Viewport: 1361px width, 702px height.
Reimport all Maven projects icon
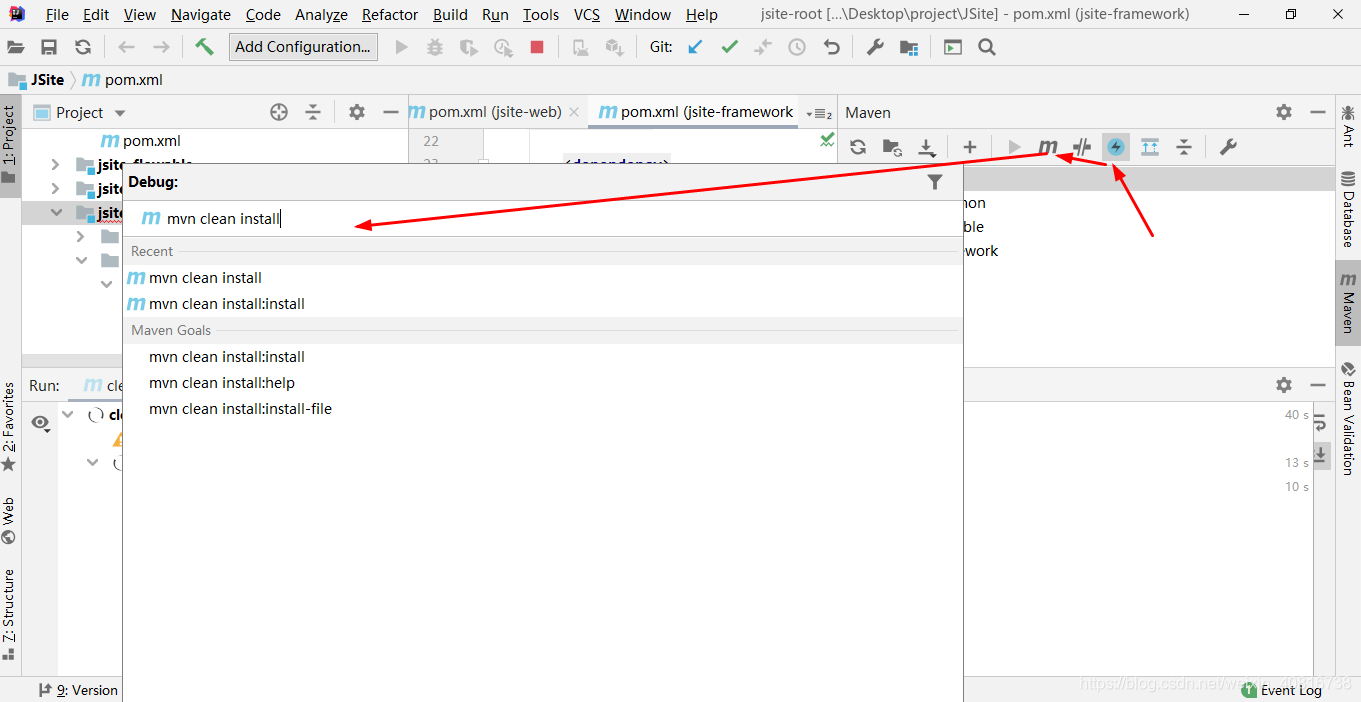[x=858, y=147]
